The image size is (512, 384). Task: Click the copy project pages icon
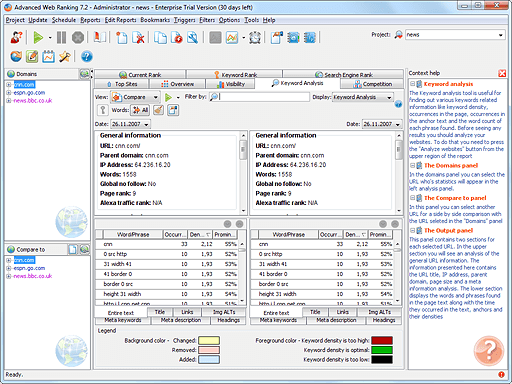(160, 37)
